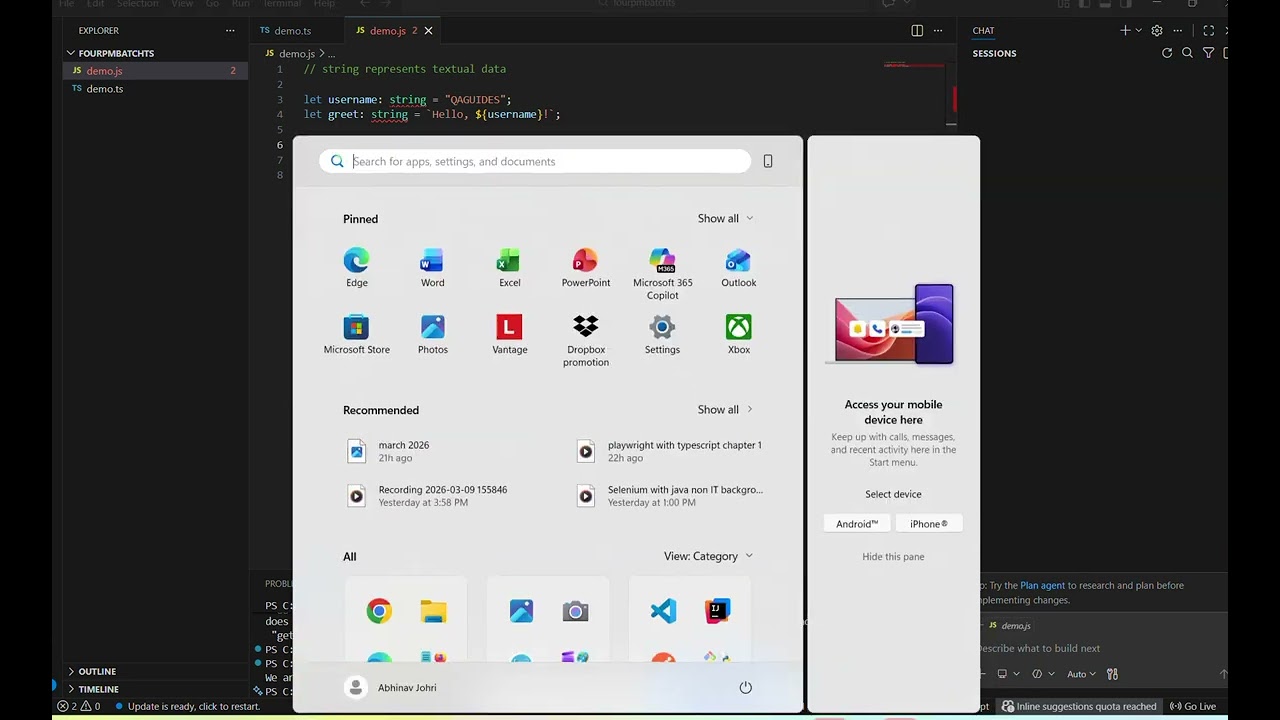
Task: Open the new chat dropdown arrow
Action: [1138, 31]
